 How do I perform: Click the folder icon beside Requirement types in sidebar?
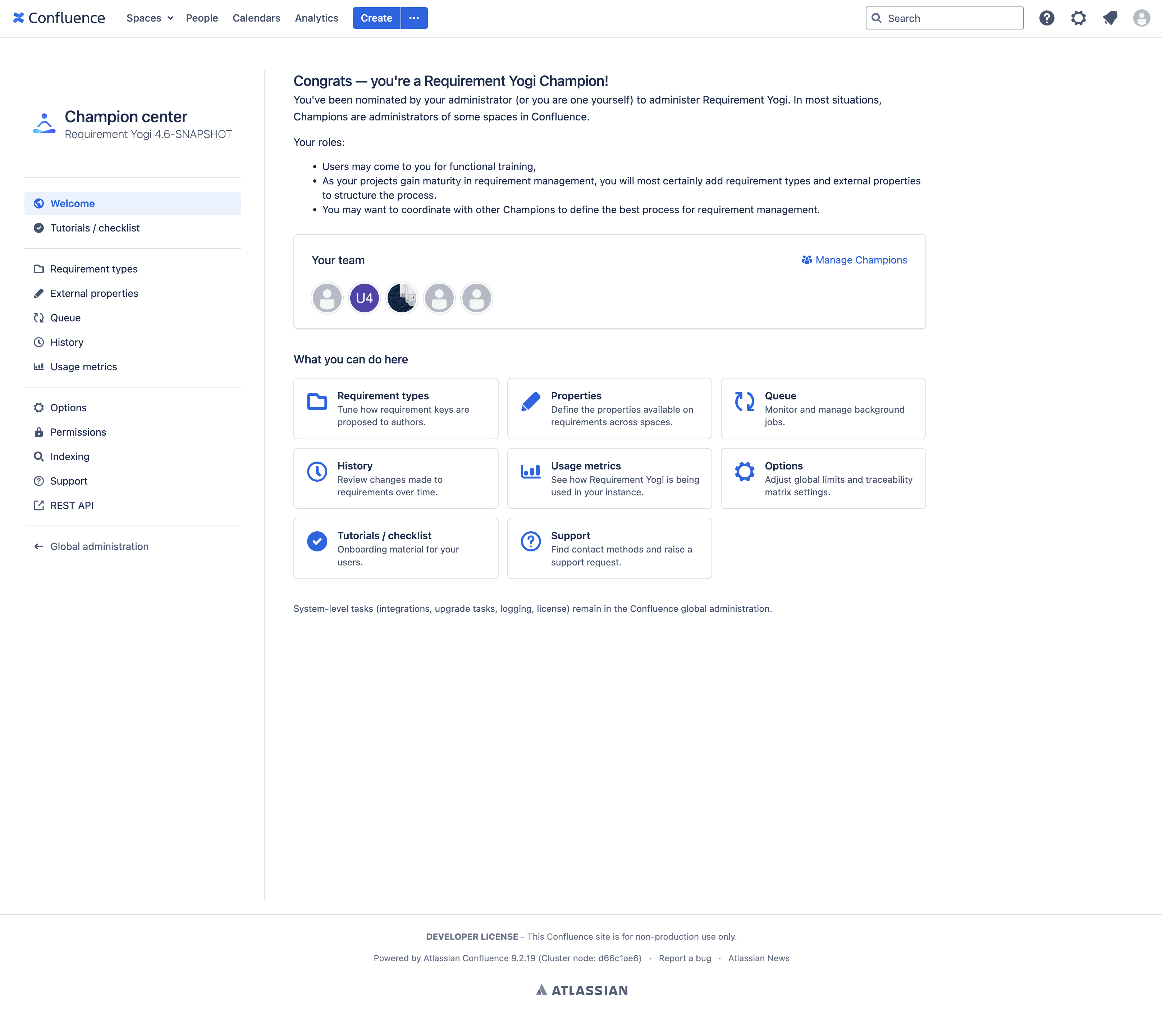coord(39,269)
